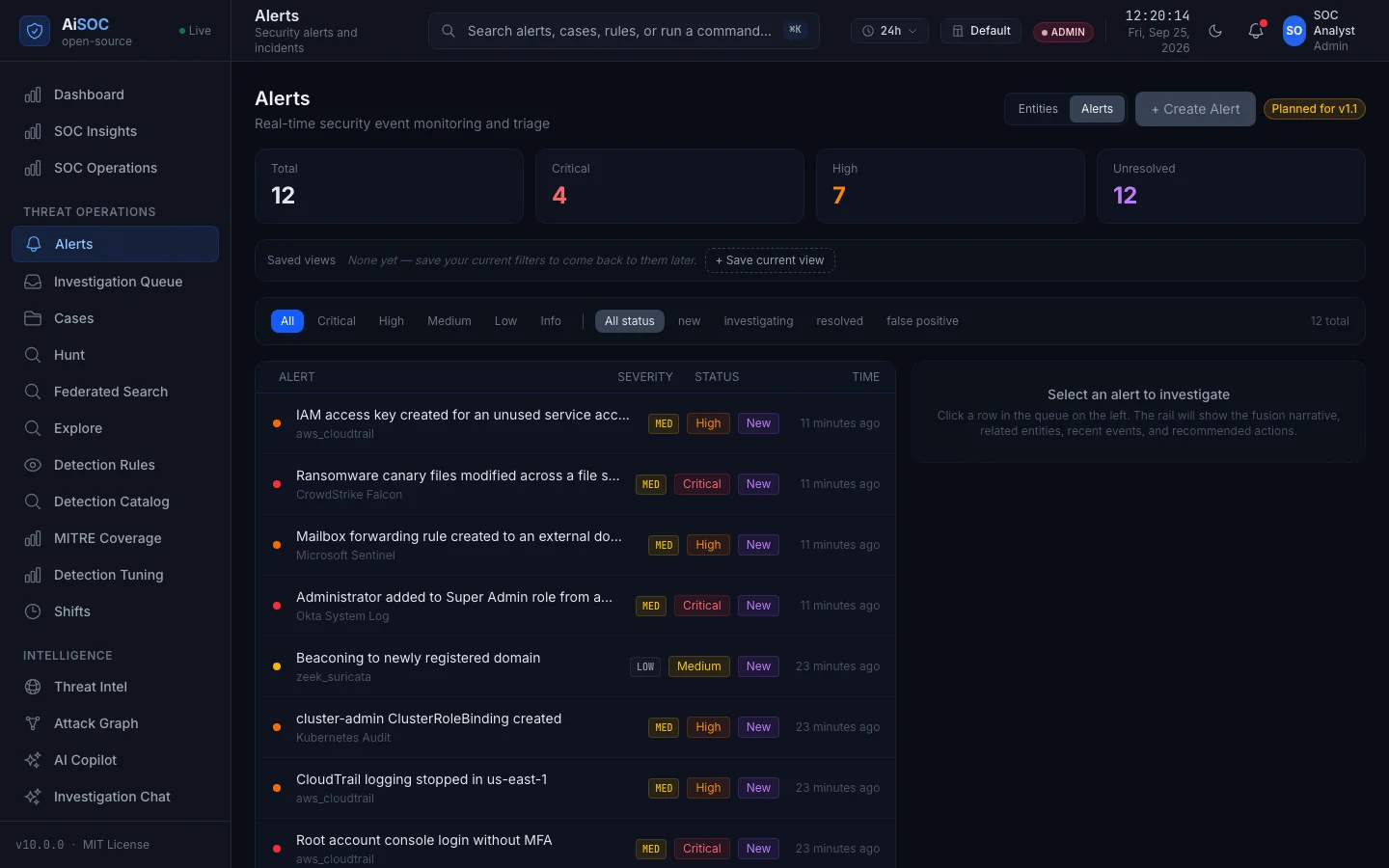The width and height of the screenshot is (1389, 868).
Task: Click the Cases folder icon
Action: pos(33,318)
